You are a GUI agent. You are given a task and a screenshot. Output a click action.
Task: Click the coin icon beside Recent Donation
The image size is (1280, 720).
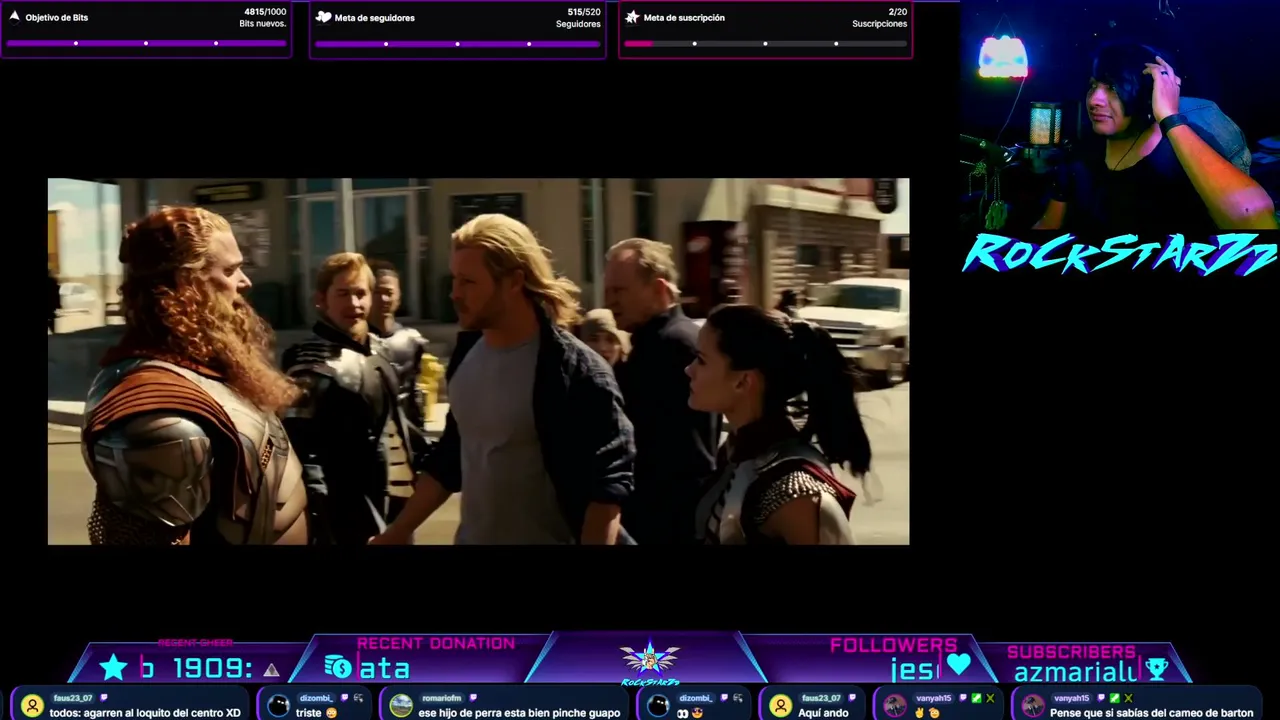pos(338,667)
